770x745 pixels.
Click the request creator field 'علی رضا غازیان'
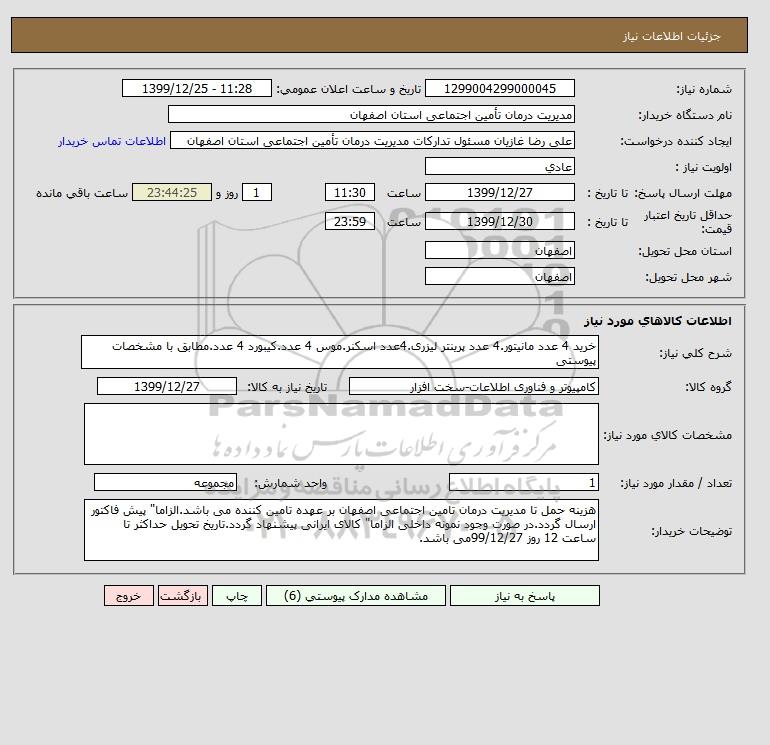pyautogui.click(x=372, y=141)
